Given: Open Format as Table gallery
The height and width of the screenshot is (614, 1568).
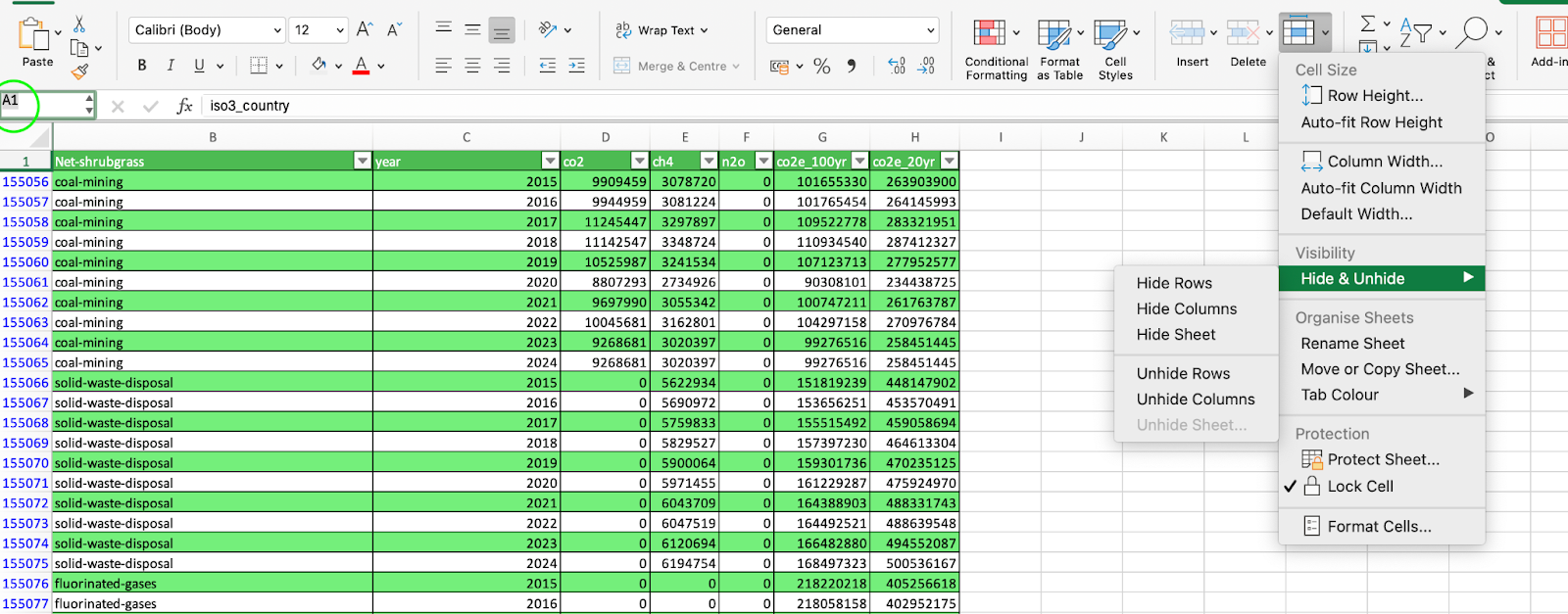Looking at the screenshot, I should [x=1059, y=49].
